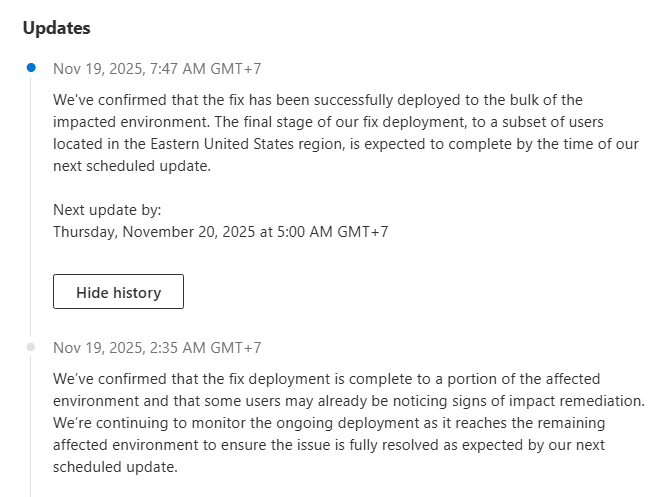
Task: Click the Thursday, November 20, 2025 date line
Action: [220, 231]
